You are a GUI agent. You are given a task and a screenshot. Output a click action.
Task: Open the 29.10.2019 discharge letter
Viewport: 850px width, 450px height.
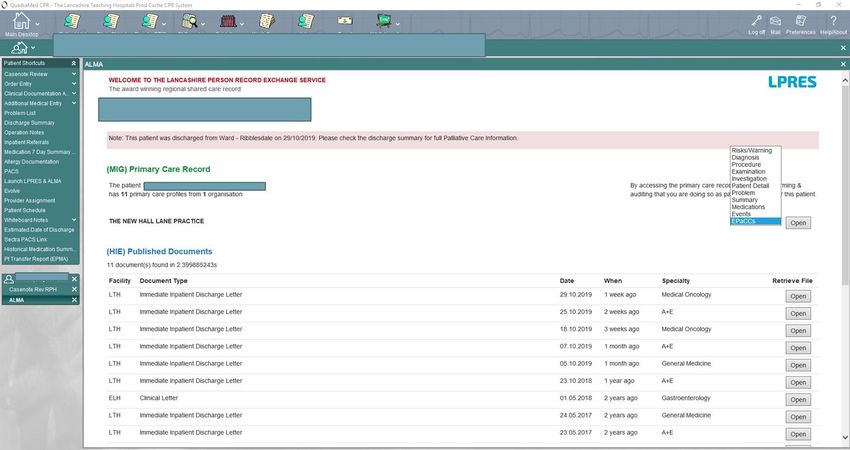pyautogui.click(x=798, y=297)
